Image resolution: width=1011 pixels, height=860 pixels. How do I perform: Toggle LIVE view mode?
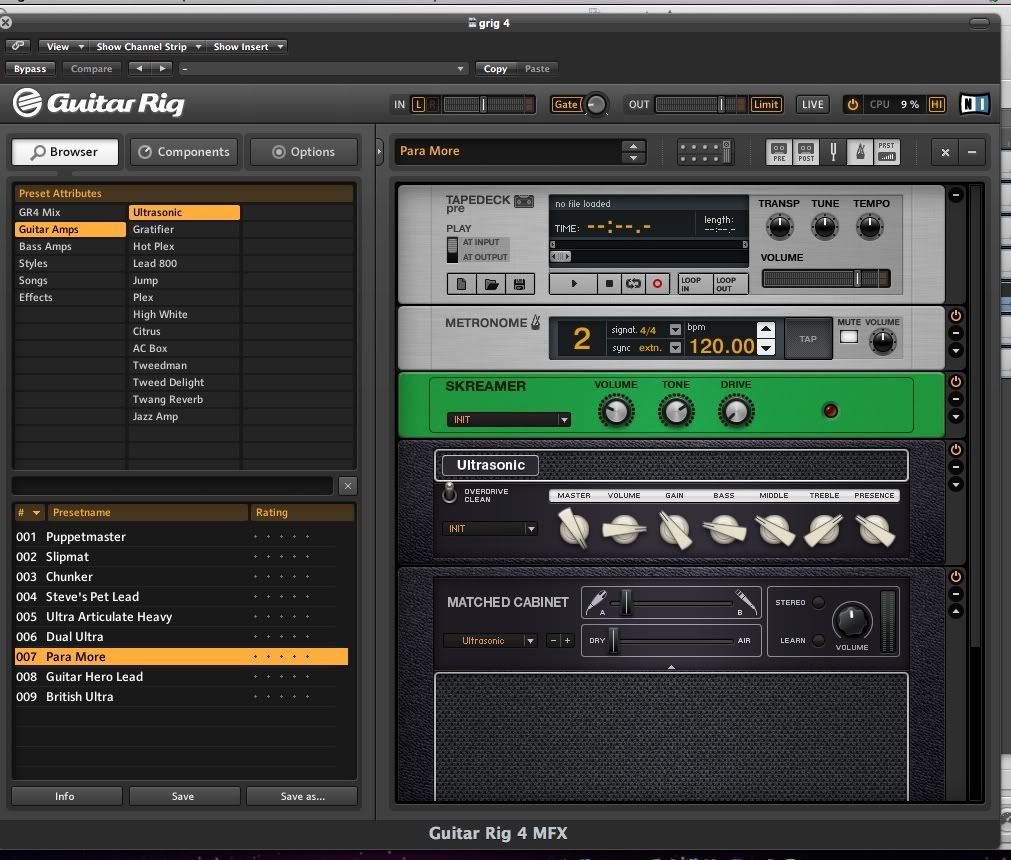(x=812, y=104)
